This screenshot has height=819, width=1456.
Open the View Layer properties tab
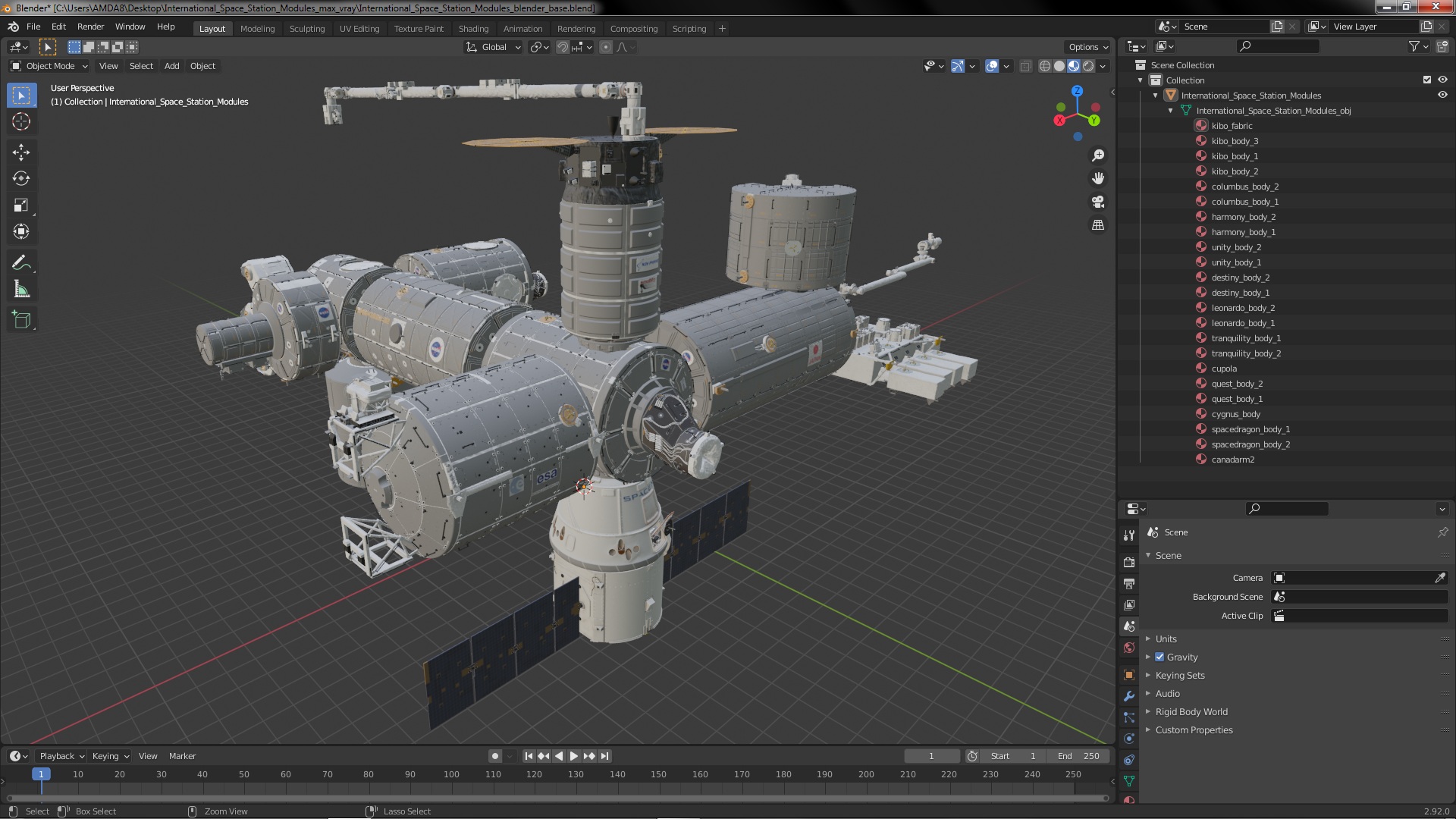pyautogui.click(x=1128, y=604)
